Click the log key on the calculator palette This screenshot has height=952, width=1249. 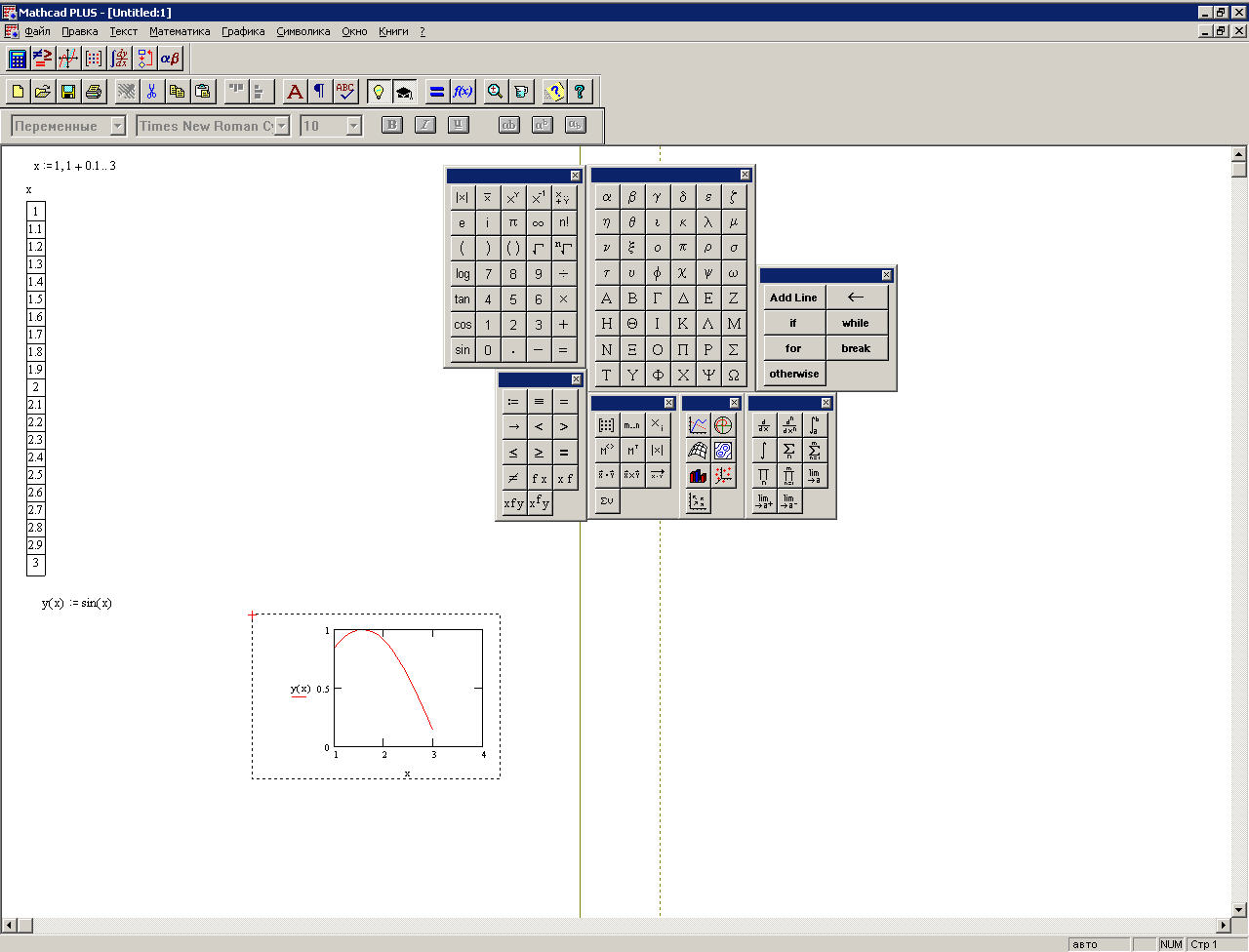(463, 273)
